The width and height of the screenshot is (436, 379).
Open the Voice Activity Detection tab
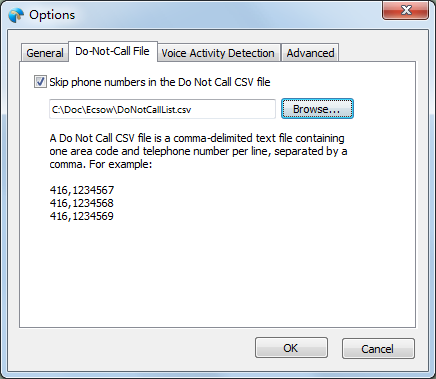coord(218,53)
